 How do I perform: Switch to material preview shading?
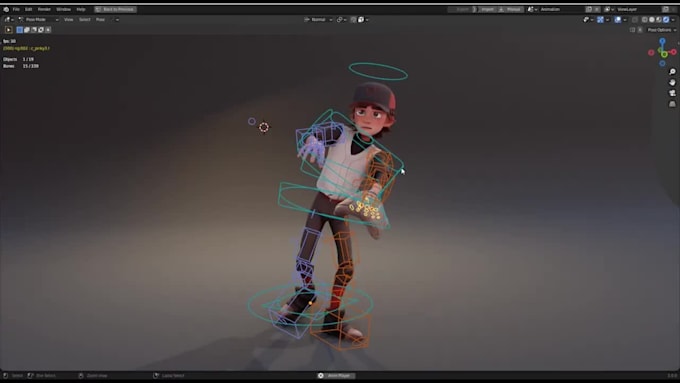tap(659, 20)
